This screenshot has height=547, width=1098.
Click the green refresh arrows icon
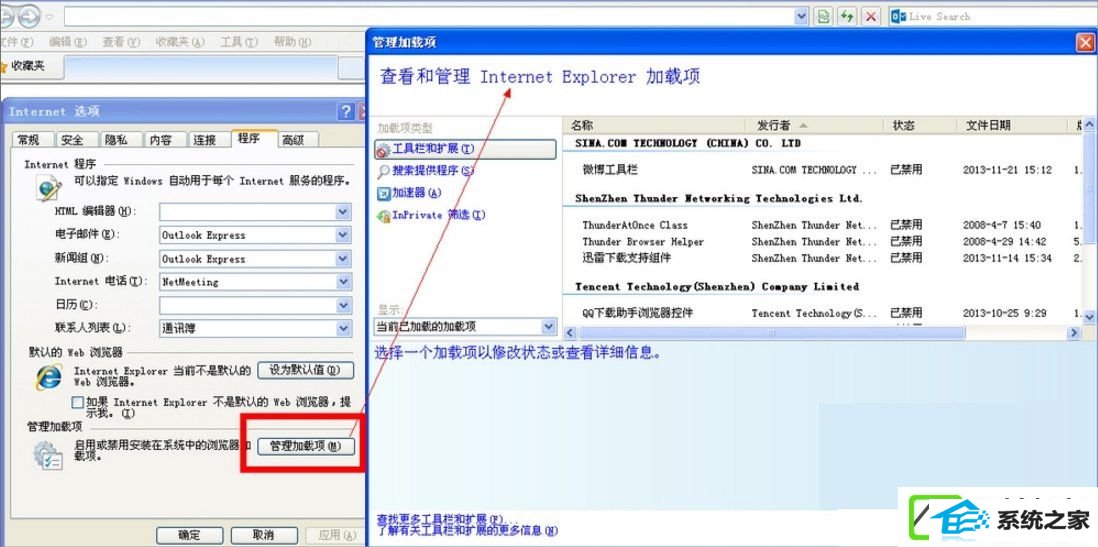(847, 16)
